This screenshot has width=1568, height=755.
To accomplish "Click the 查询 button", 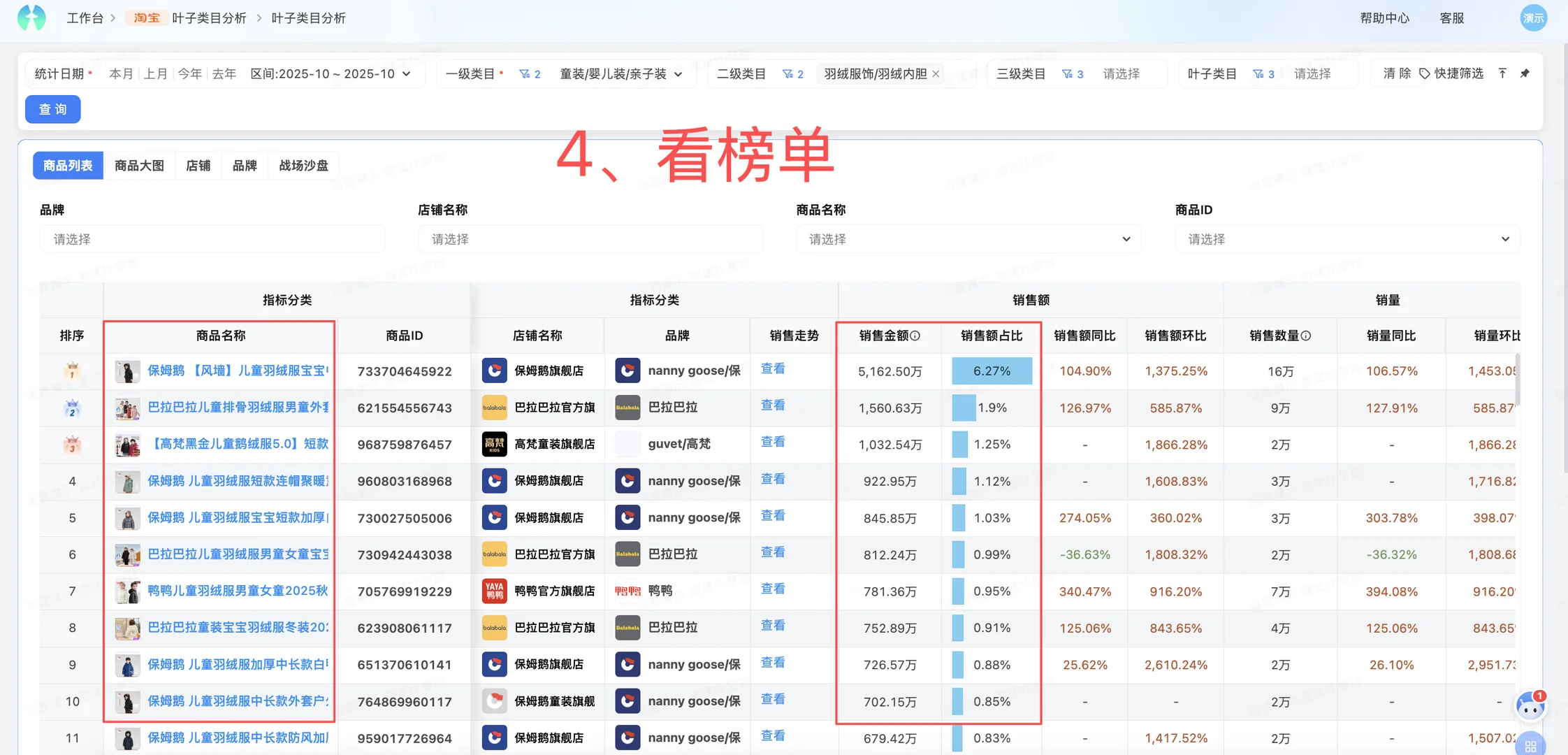I will (53, 109).
